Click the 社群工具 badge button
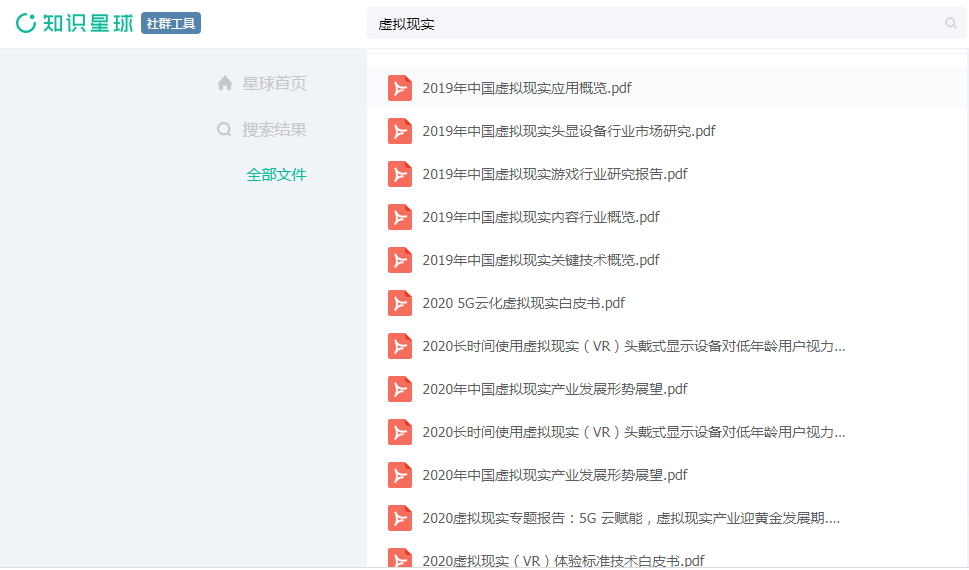This screenshot has width=969, height=570. click(171, 23)
